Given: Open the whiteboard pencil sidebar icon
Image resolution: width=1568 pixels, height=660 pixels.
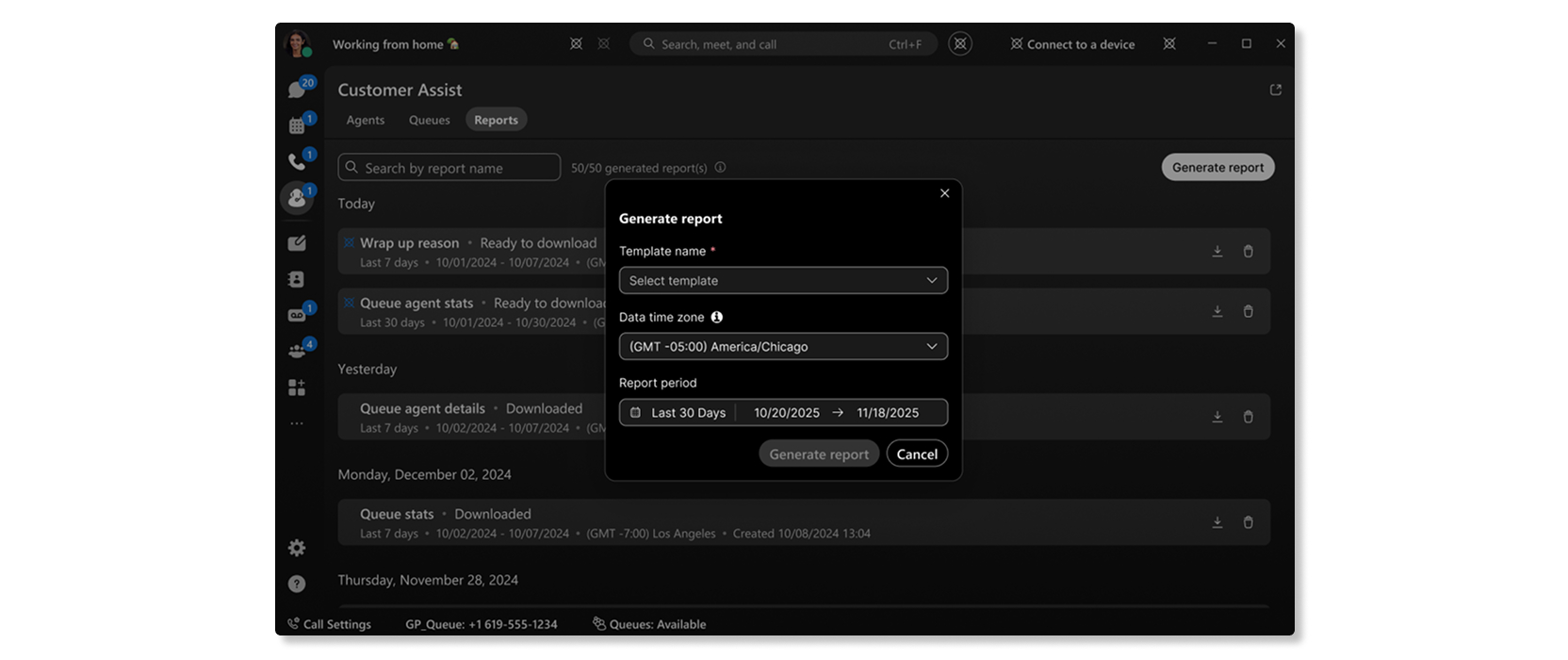Looking at the screenshot, I should [x=297, y=243].
